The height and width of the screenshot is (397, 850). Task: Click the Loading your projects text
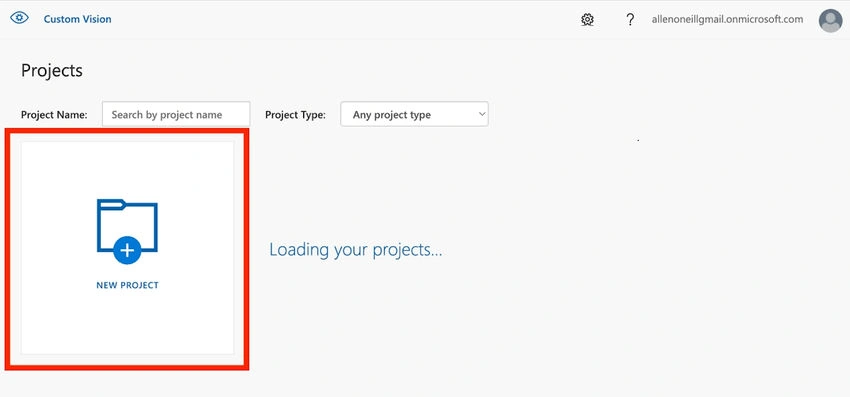356,250
